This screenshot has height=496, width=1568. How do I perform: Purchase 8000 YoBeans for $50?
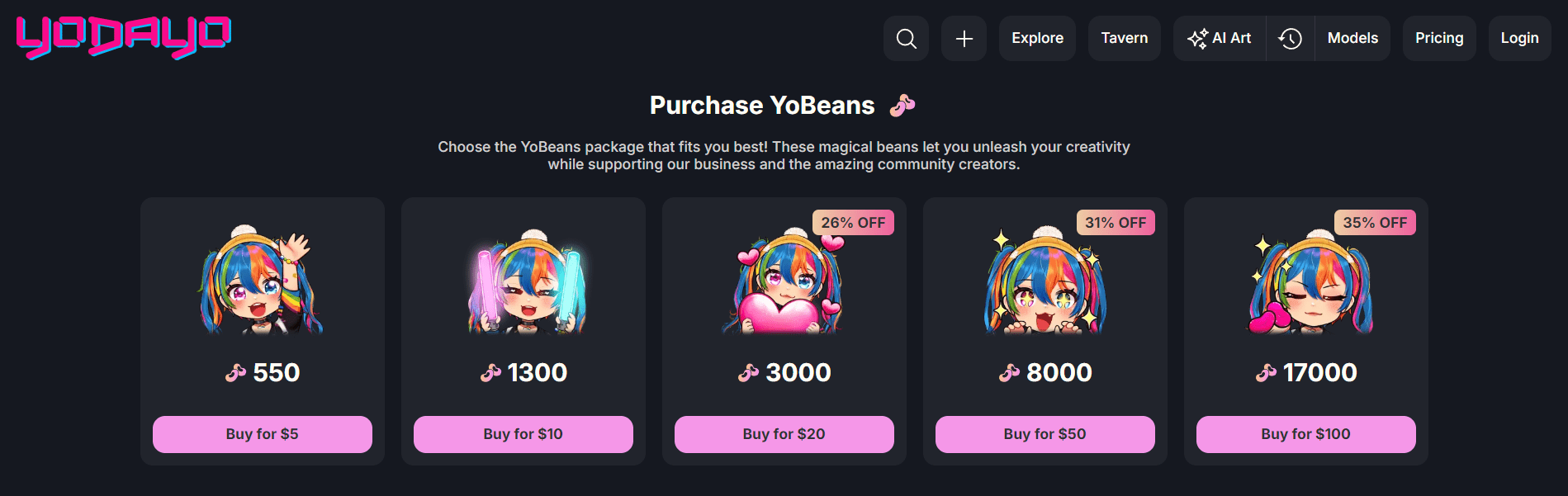[1045, 433]
